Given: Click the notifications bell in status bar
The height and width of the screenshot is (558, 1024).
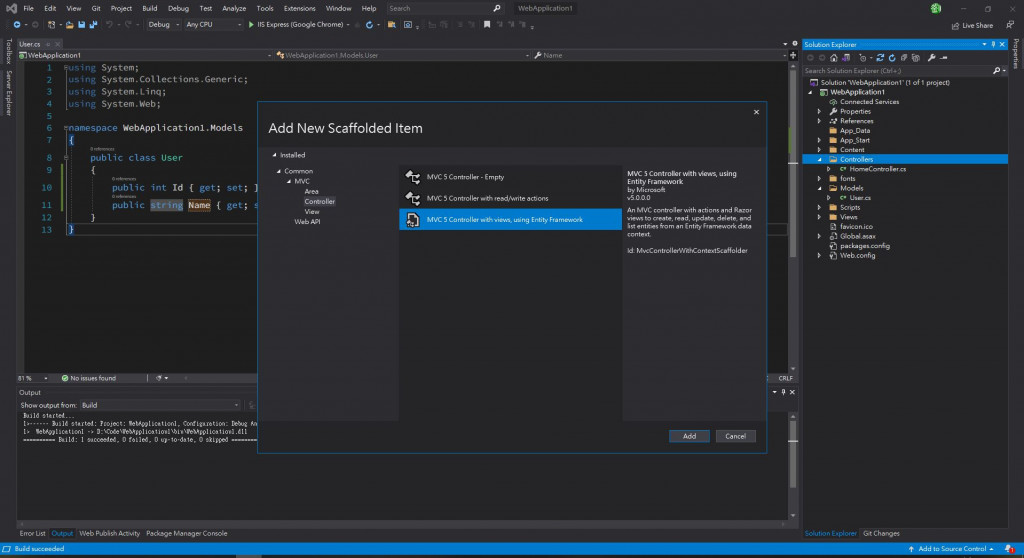Looking at the screenshot, I should pyautogui.click(x=1010, y=549).
